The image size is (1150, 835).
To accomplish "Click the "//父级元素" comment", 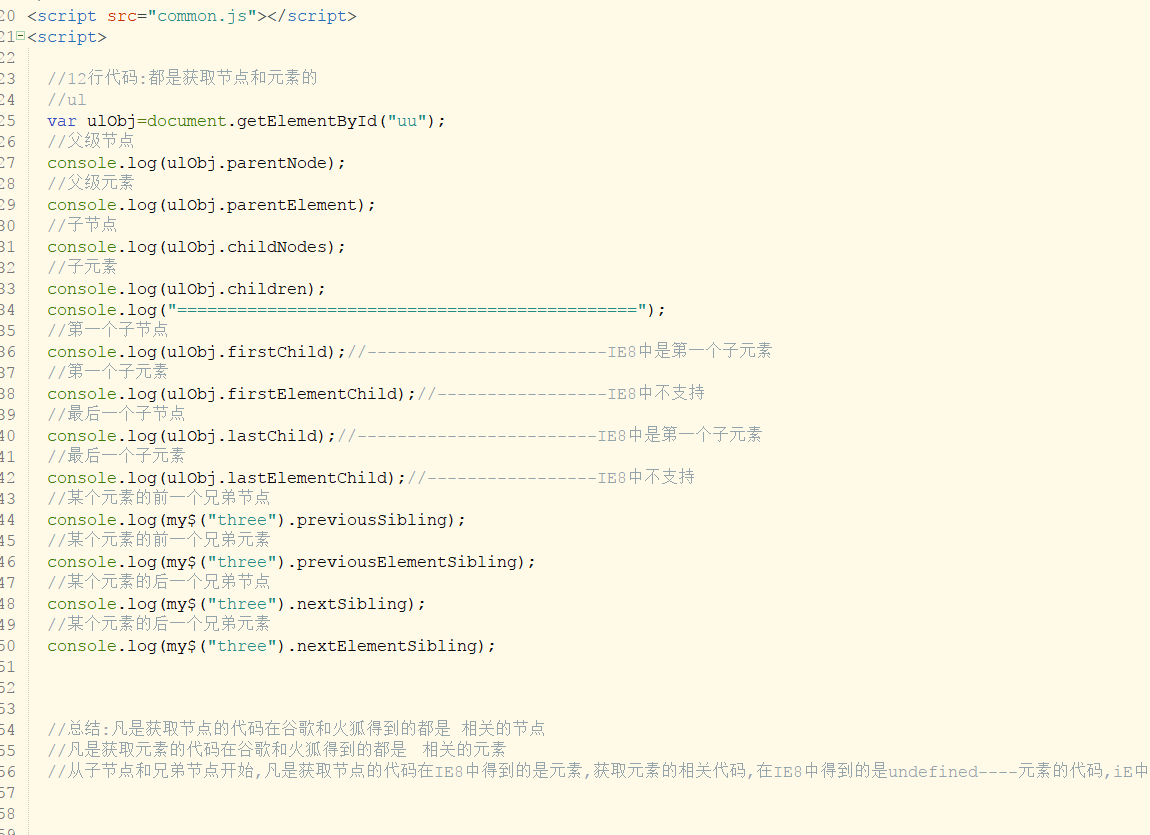I will click(91, 183).
